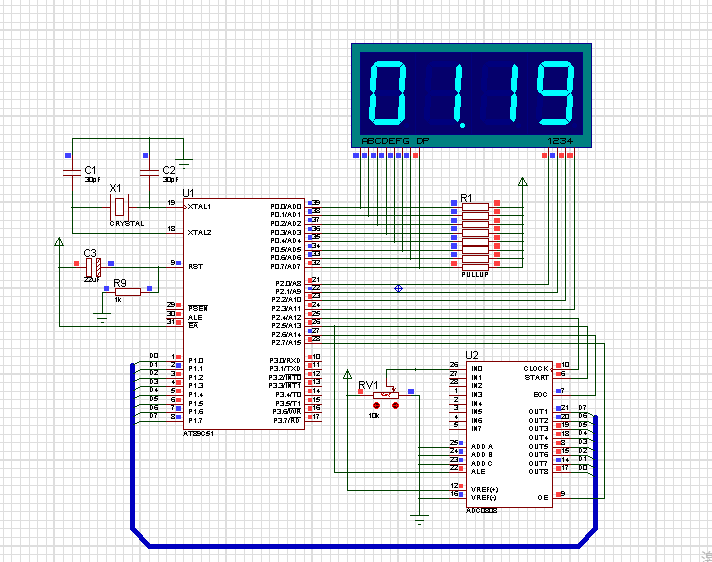Click the IN0 pin label on U2
The width and height of the screenshot is (712, 562).
pyautogui.click(x=477, y=369)
